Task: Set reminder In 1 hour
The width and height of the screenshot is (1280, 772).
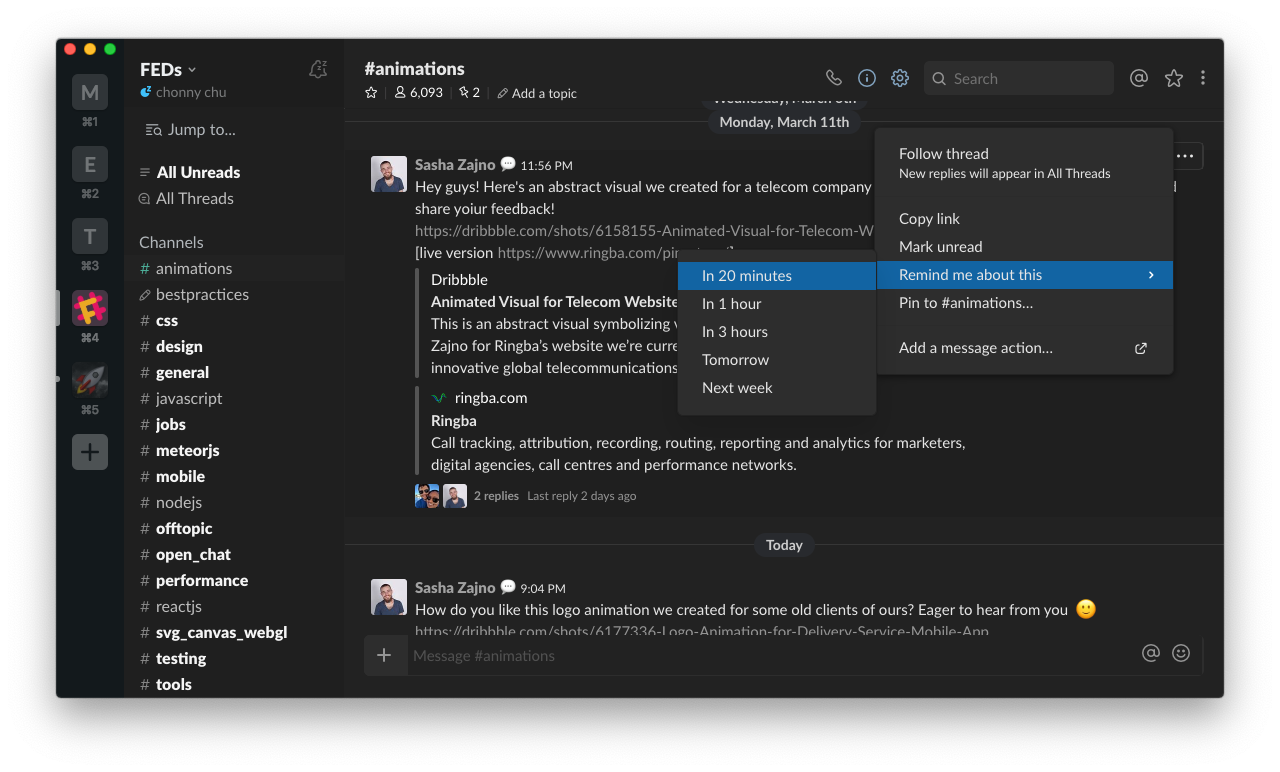Action: tap(777, 304)
